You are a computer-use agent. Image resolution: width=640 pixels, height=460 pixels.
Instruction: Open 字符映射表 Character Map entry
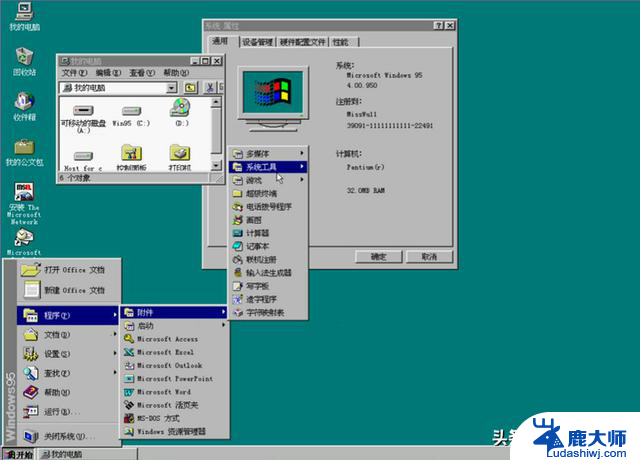[268, 313]
